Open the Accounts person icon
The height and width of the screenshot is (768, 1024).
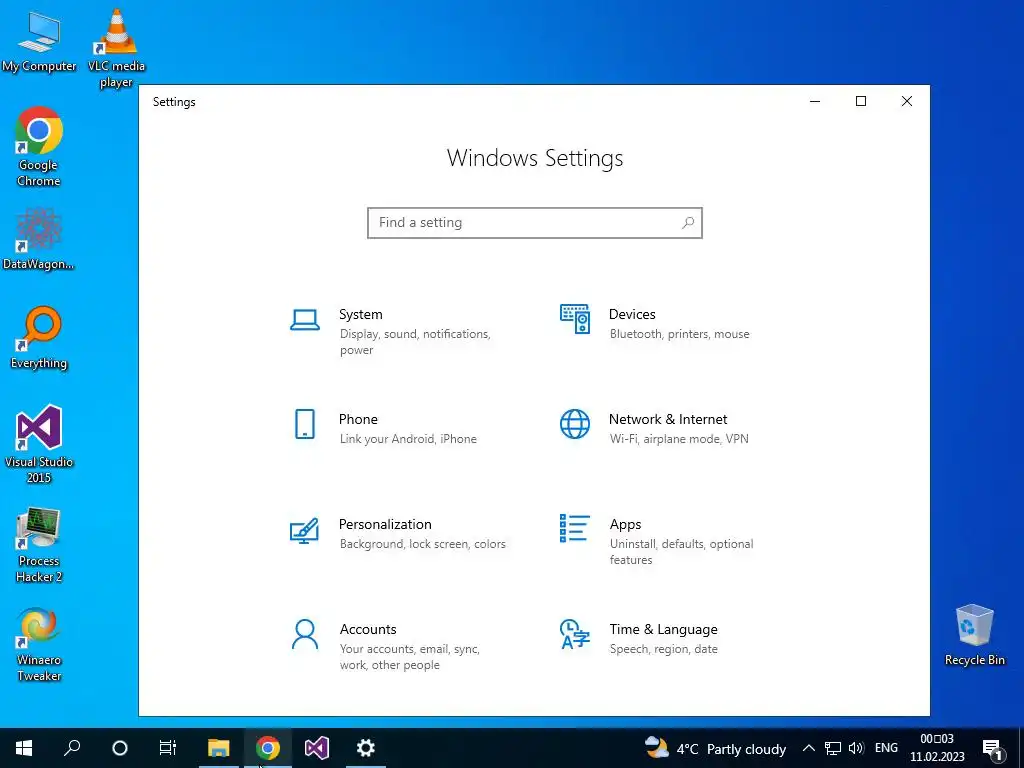coord(304,634)
